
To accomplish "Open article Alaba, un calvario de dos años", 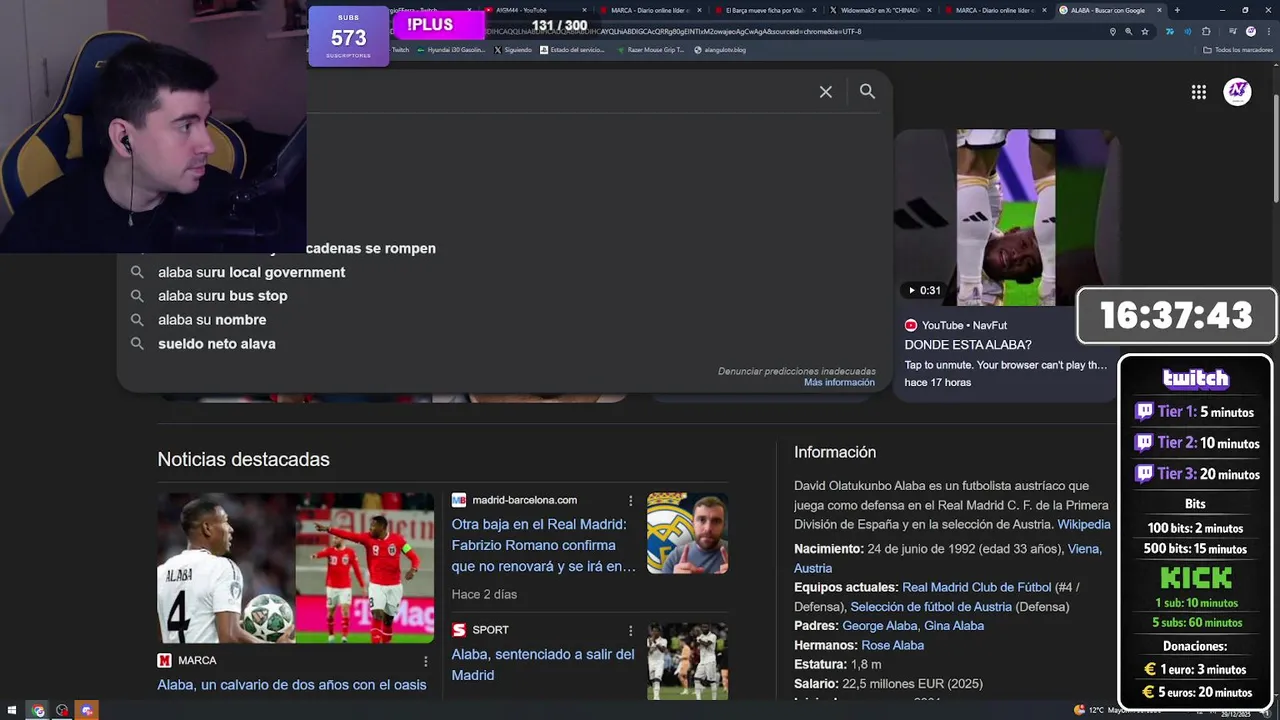I will coord(291,685).
